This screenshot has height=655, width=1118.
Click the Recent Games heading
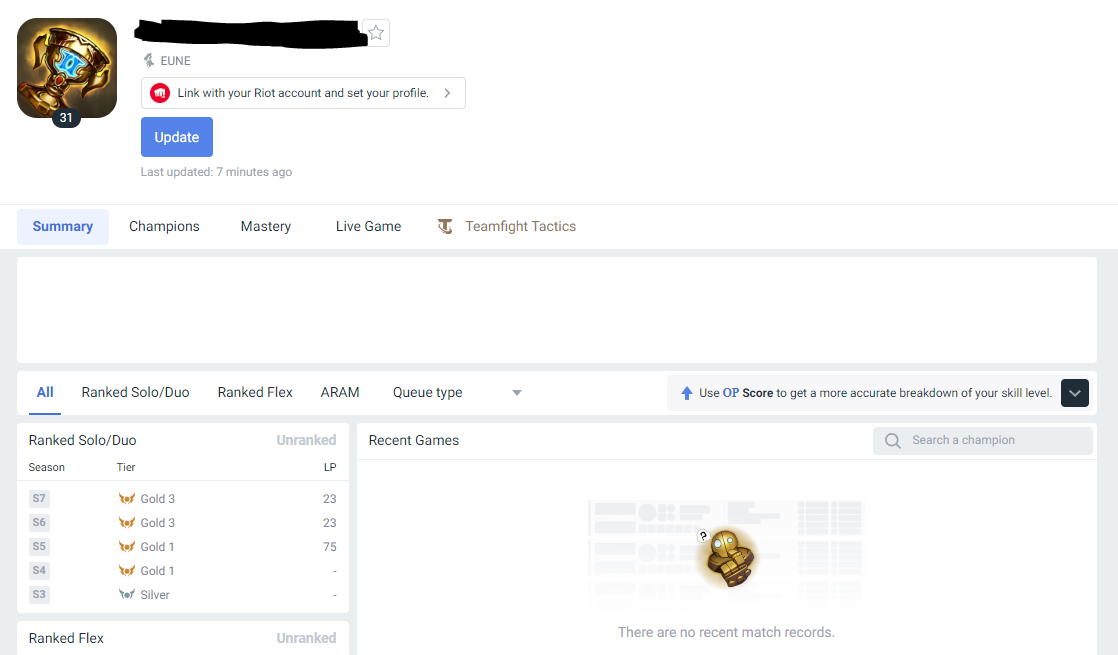pos(414,440)
